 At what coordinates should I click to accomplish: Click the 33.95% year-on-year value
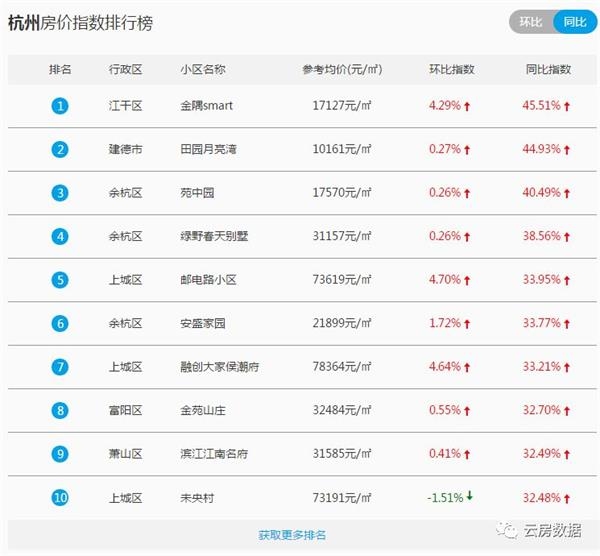[542, 280]
